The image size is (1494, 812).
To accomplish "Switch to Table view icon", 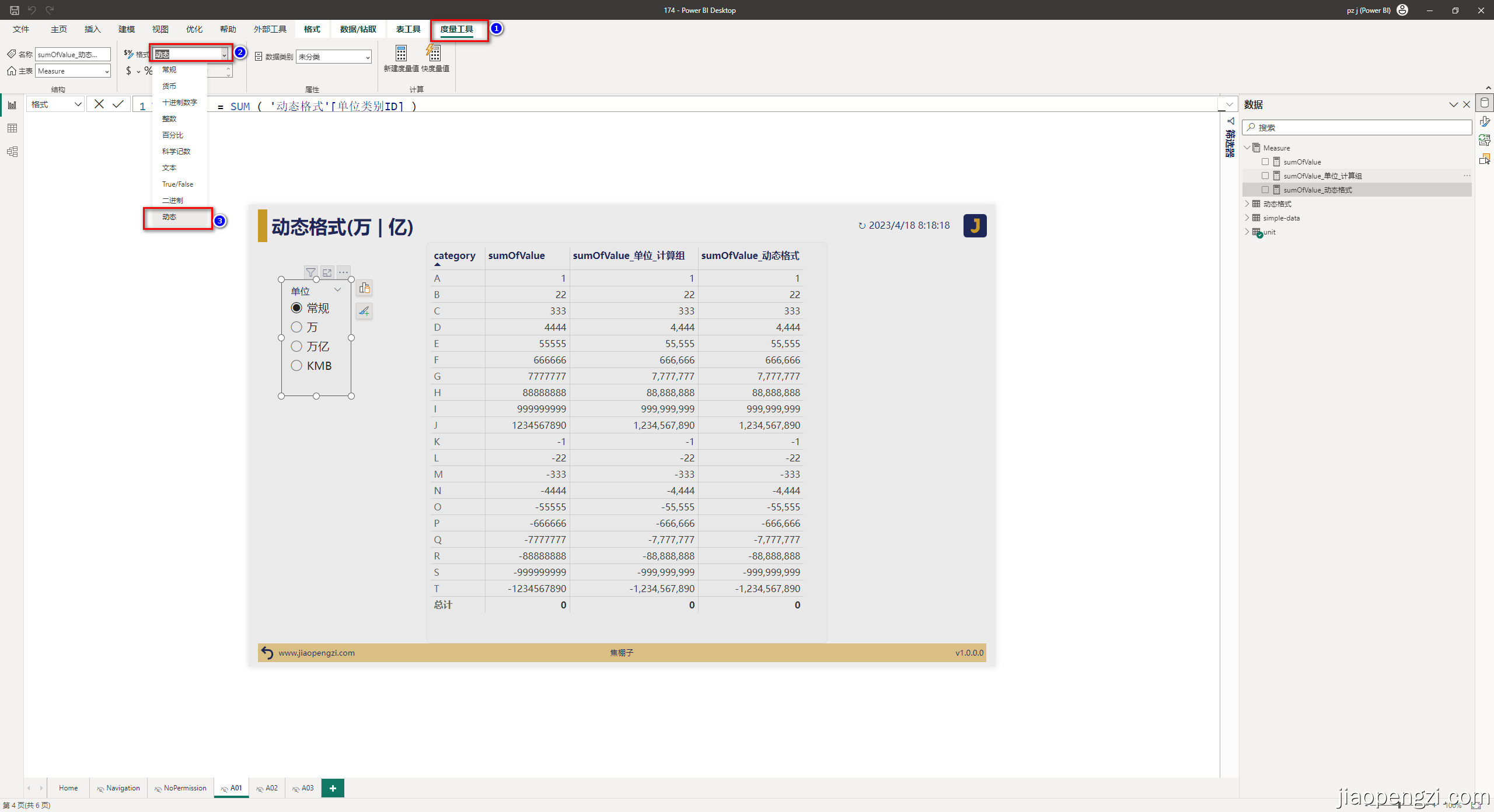I will click(x=12, y=128).
